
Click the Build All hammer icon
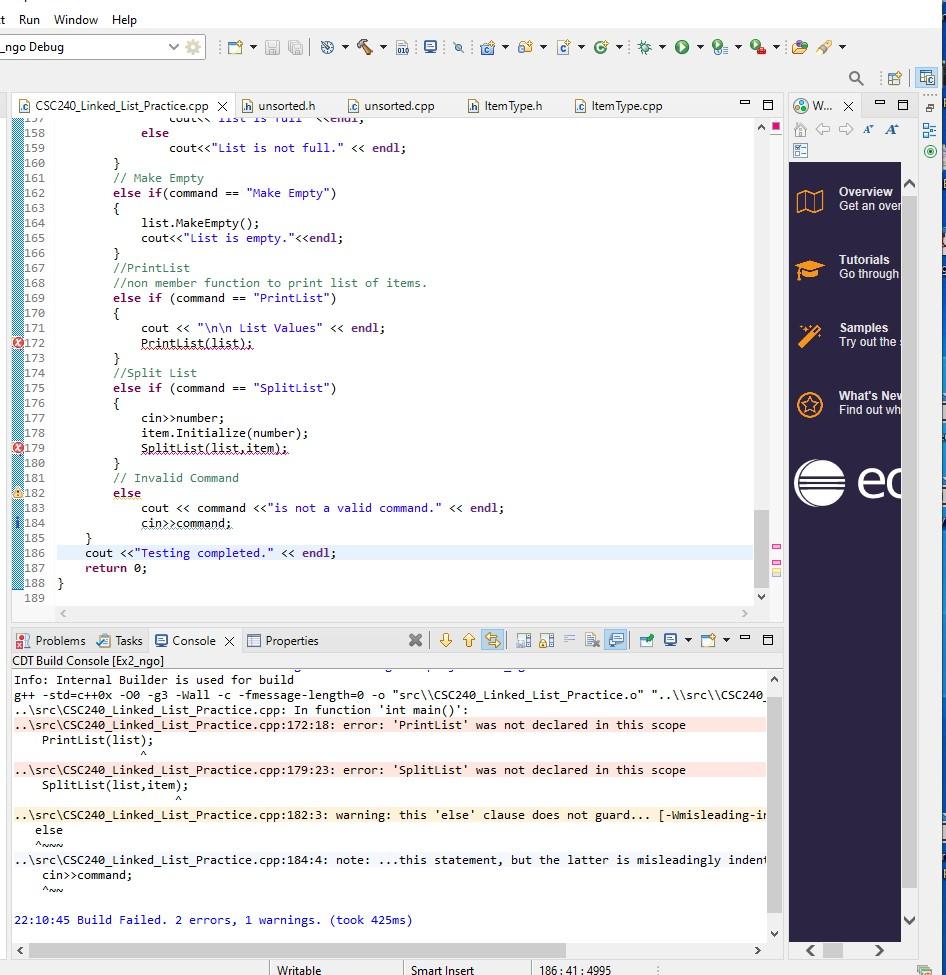coord(364,46)
